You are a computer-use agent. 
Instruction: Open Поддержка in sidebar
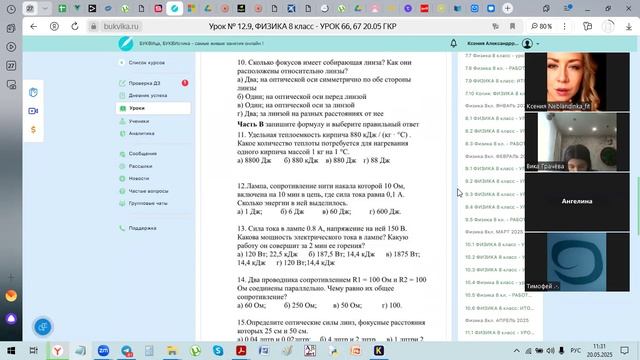(142, 228)
